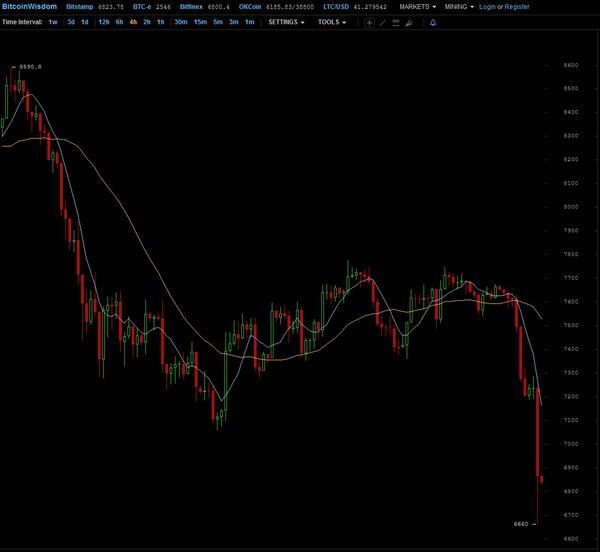600x552 pixels.
Task: Click the Register link
Action: click(517, 7)
